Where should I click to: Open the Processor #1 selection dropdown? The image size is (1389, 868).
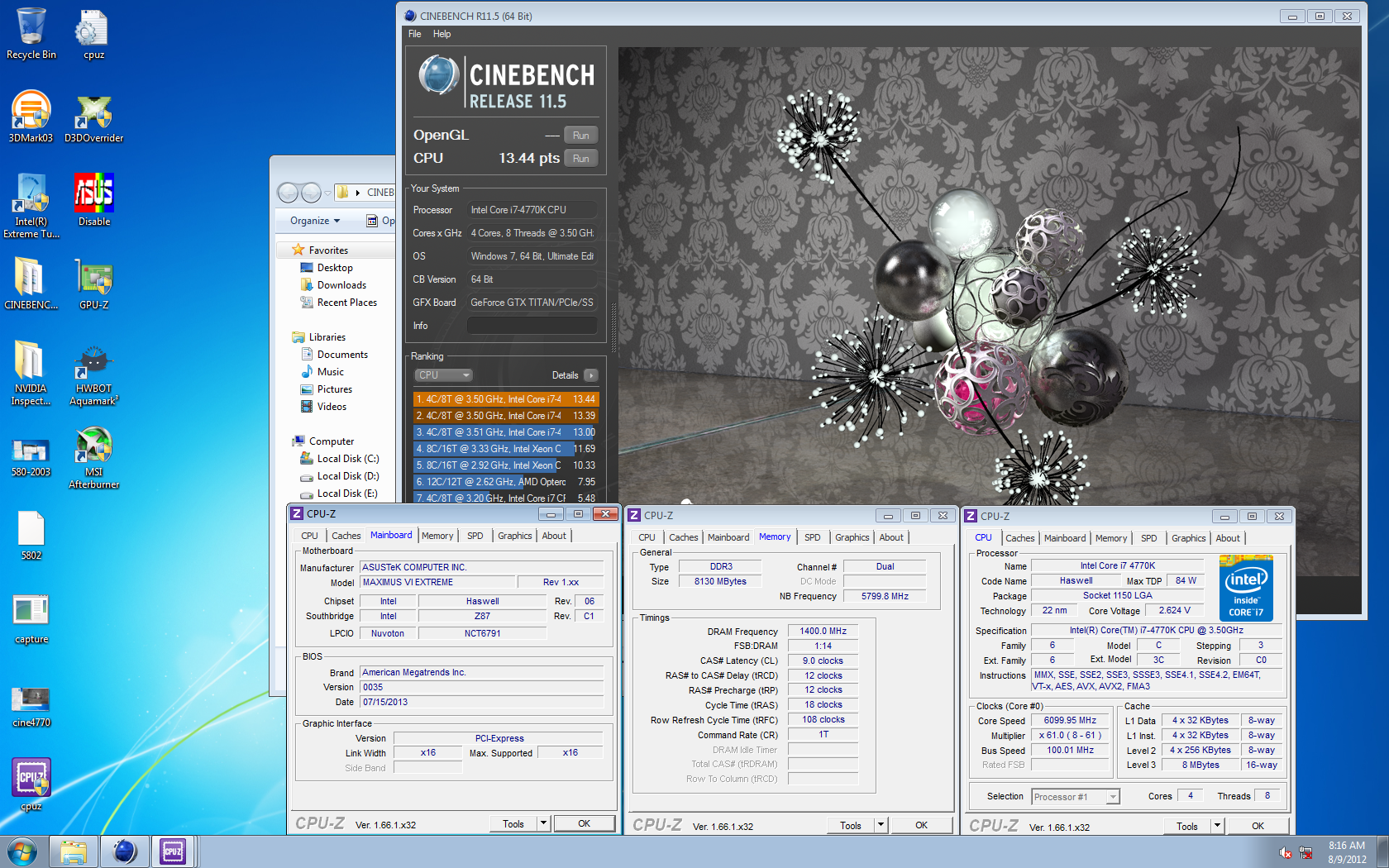[x=1076, y=797]
